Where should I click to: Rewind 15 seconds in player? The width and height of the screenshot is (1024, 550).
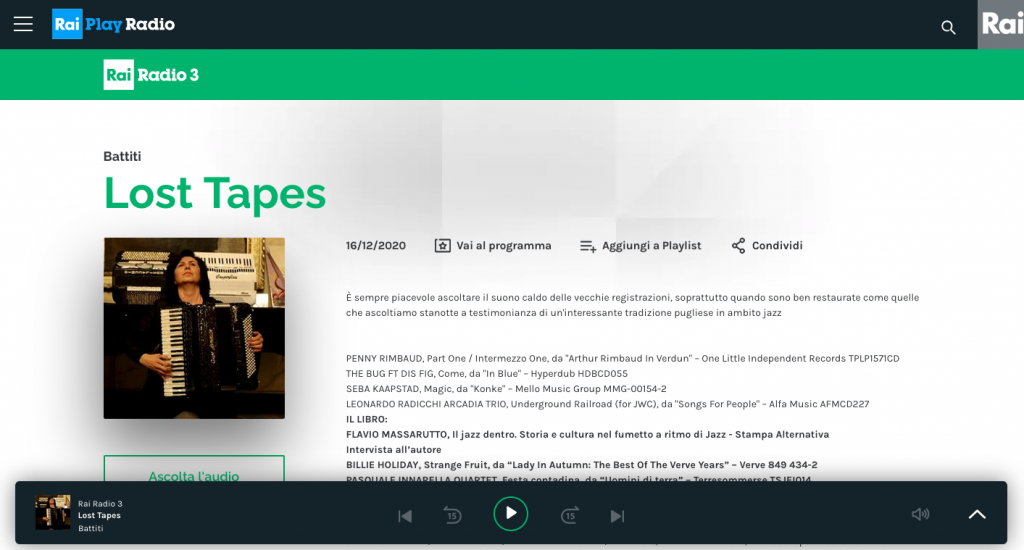click(x=453, y=515)
